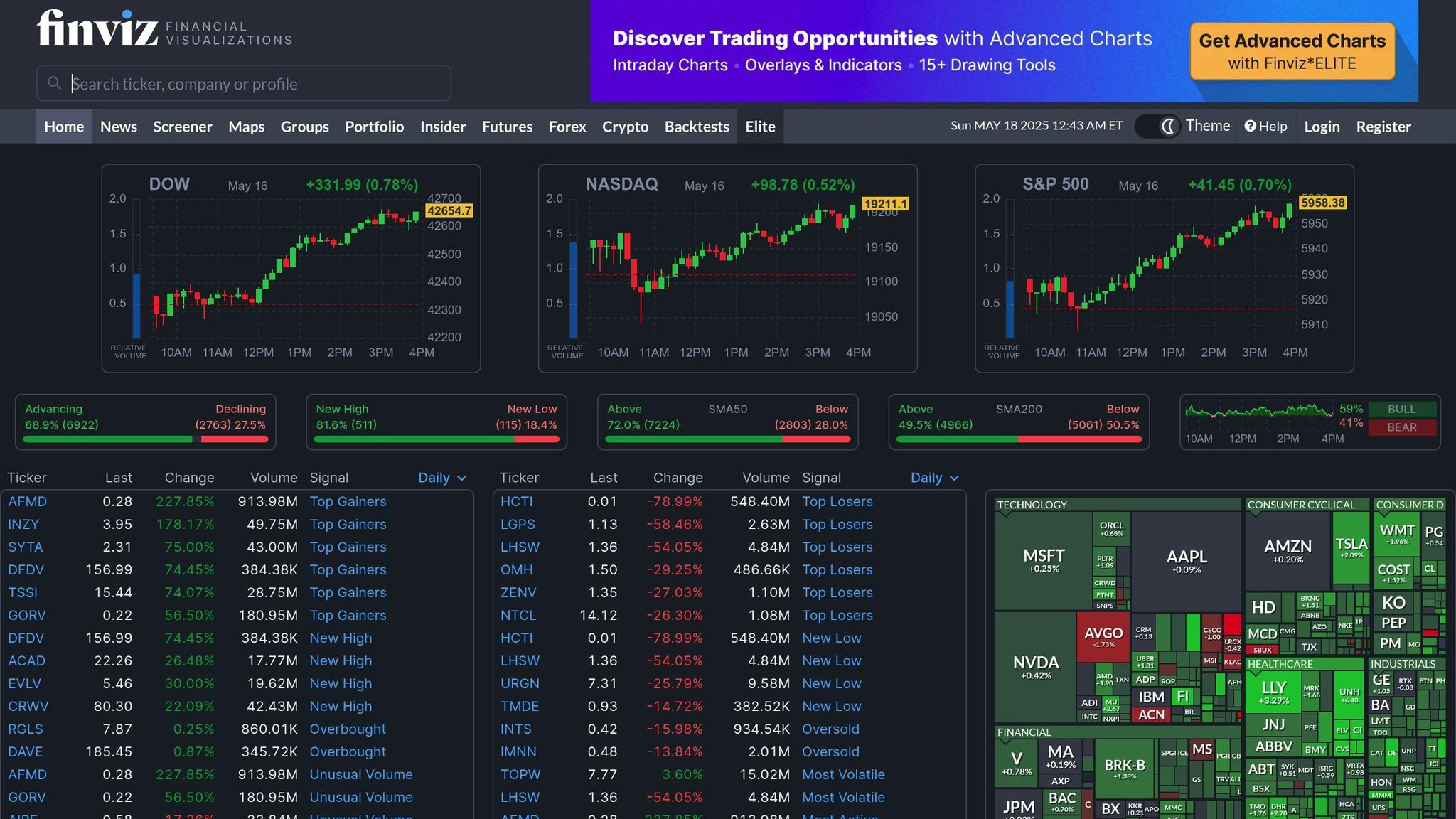This screenshot has height=819, width=1456.
Task: Open ticker DAVE
Action: (26, 751)
